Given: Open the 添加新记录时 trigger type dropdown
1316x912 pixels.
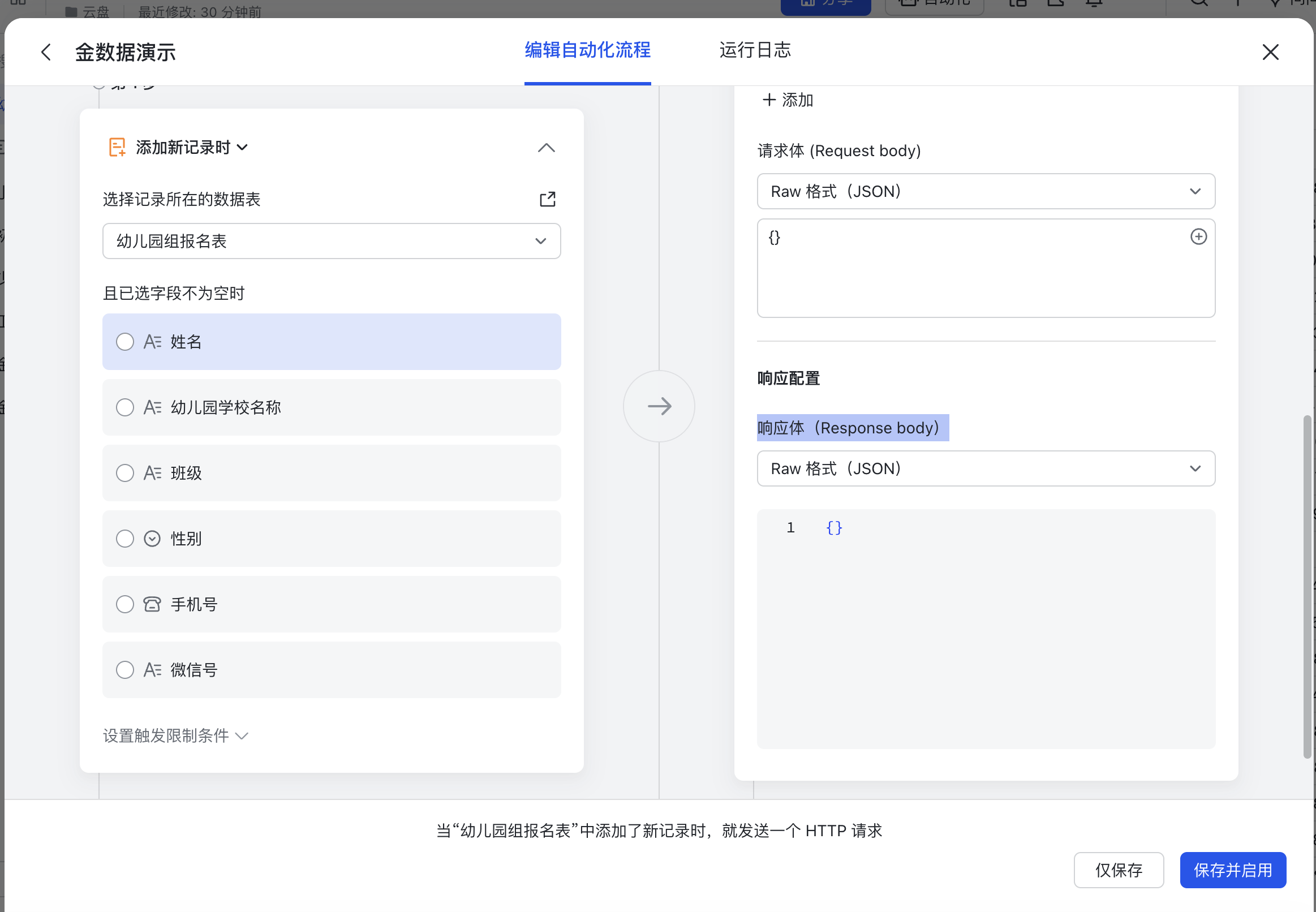Looking at the screenshot, I should (x=192, y=148).
